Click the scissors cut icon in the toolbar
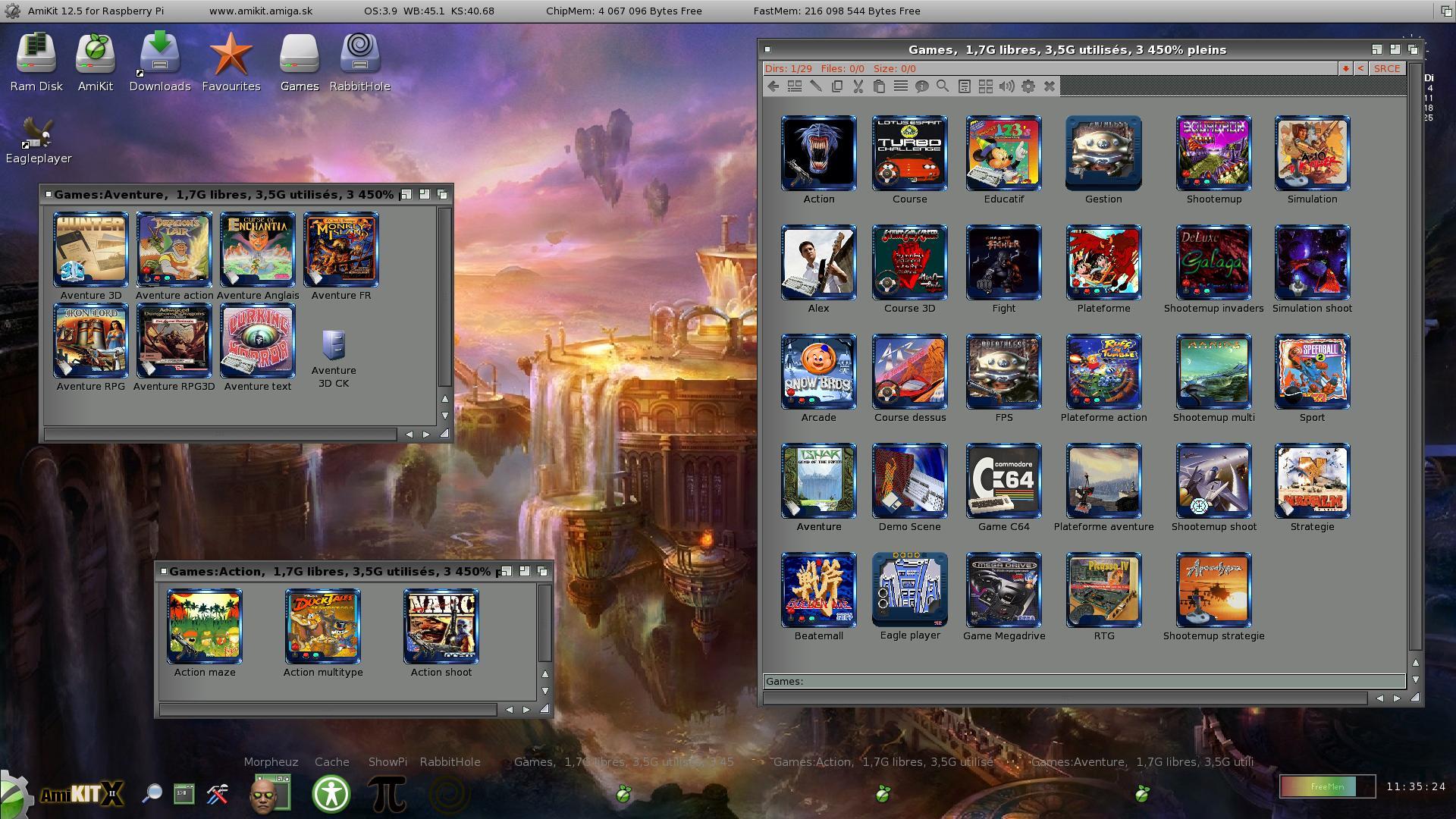Image resolution: width=1456 pixels, height=819 pixels. tap(858, 86)
